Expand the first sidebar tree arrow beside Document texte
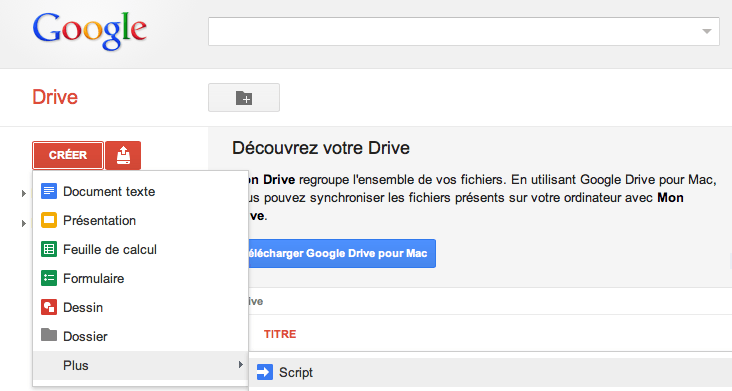This screenshot has height=391, width=732. [23, 193]
